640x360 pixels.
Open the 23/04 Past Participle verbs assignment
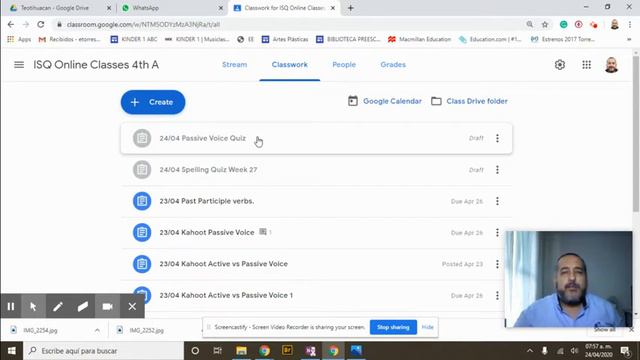point(207,201)
